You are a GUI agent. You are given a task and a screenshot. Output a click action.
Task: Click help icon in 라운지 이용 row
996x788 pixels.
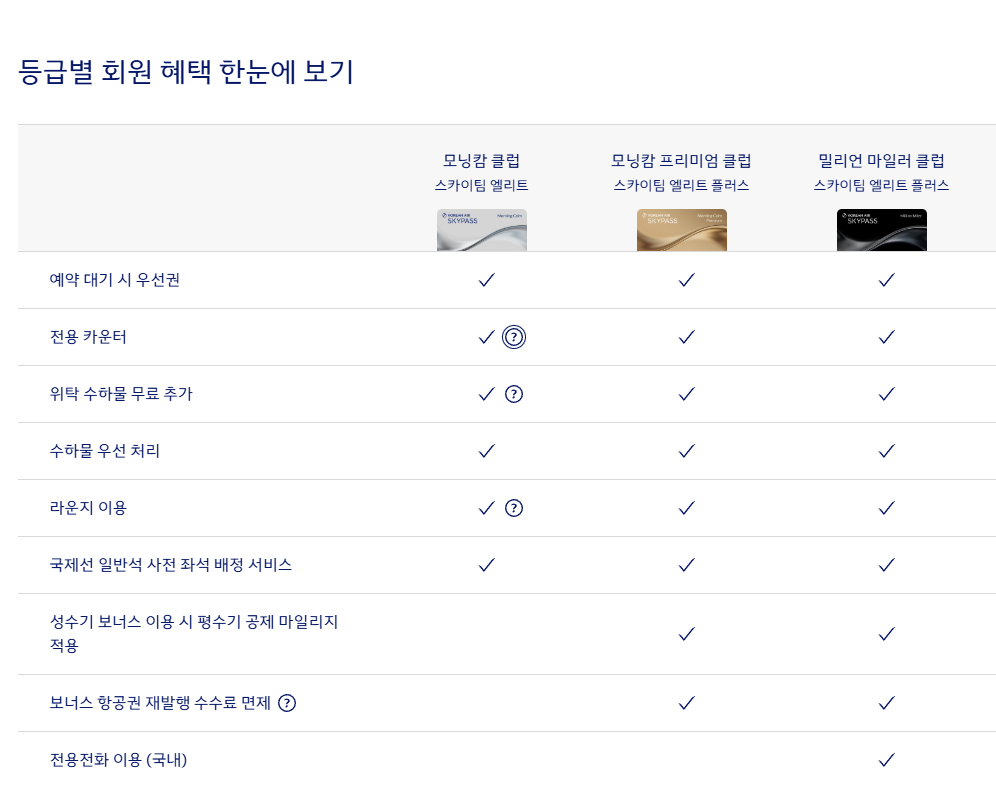click(514, 508)
